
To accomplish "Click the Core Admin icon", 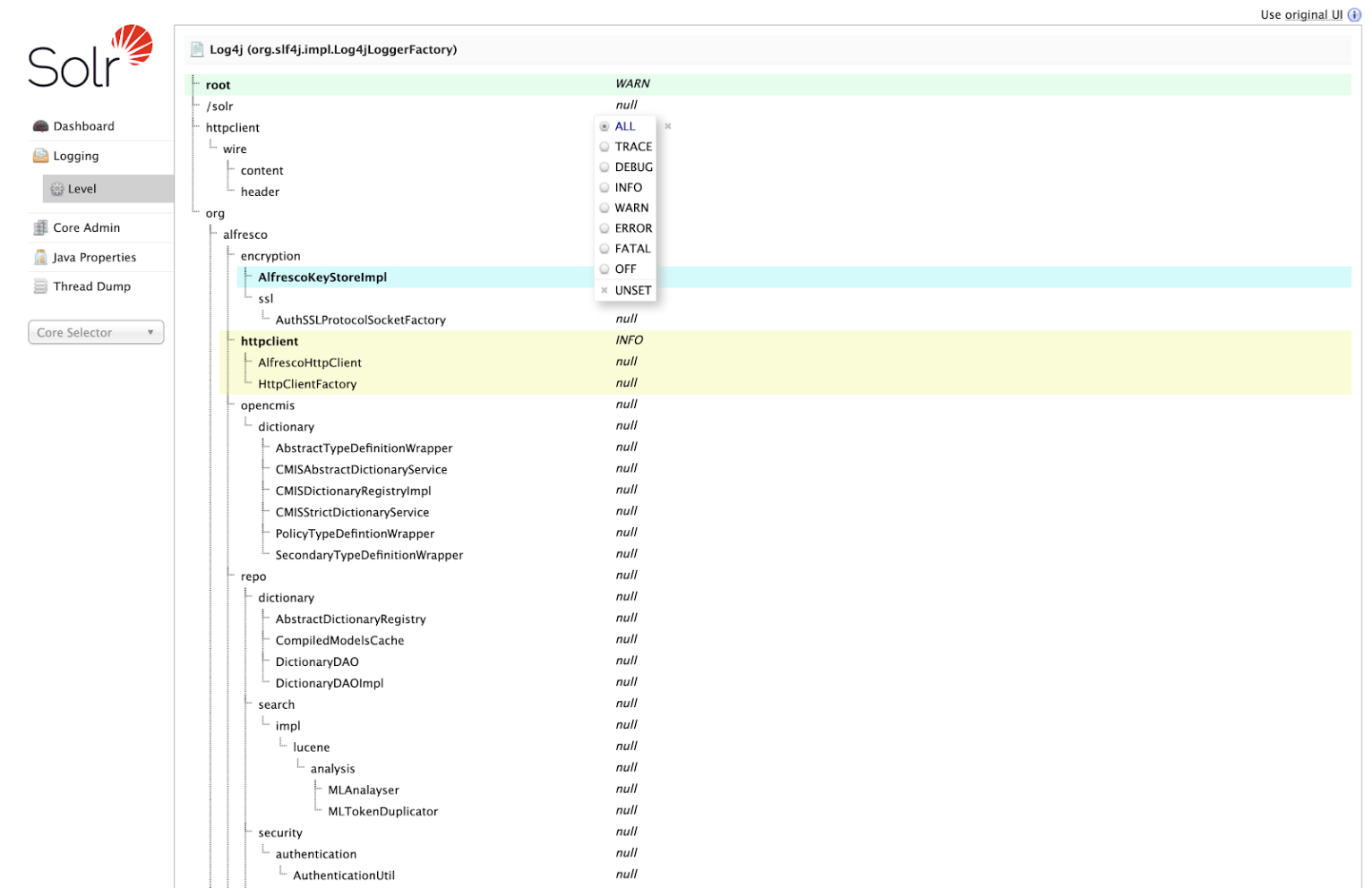I will pos(40,227).
